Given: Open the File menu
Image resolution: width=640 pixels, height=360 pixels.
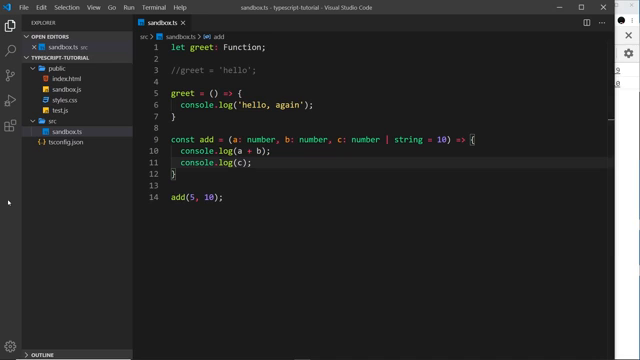Looking at the screenshot, I should pyautogui.click(x=24, y=7).
